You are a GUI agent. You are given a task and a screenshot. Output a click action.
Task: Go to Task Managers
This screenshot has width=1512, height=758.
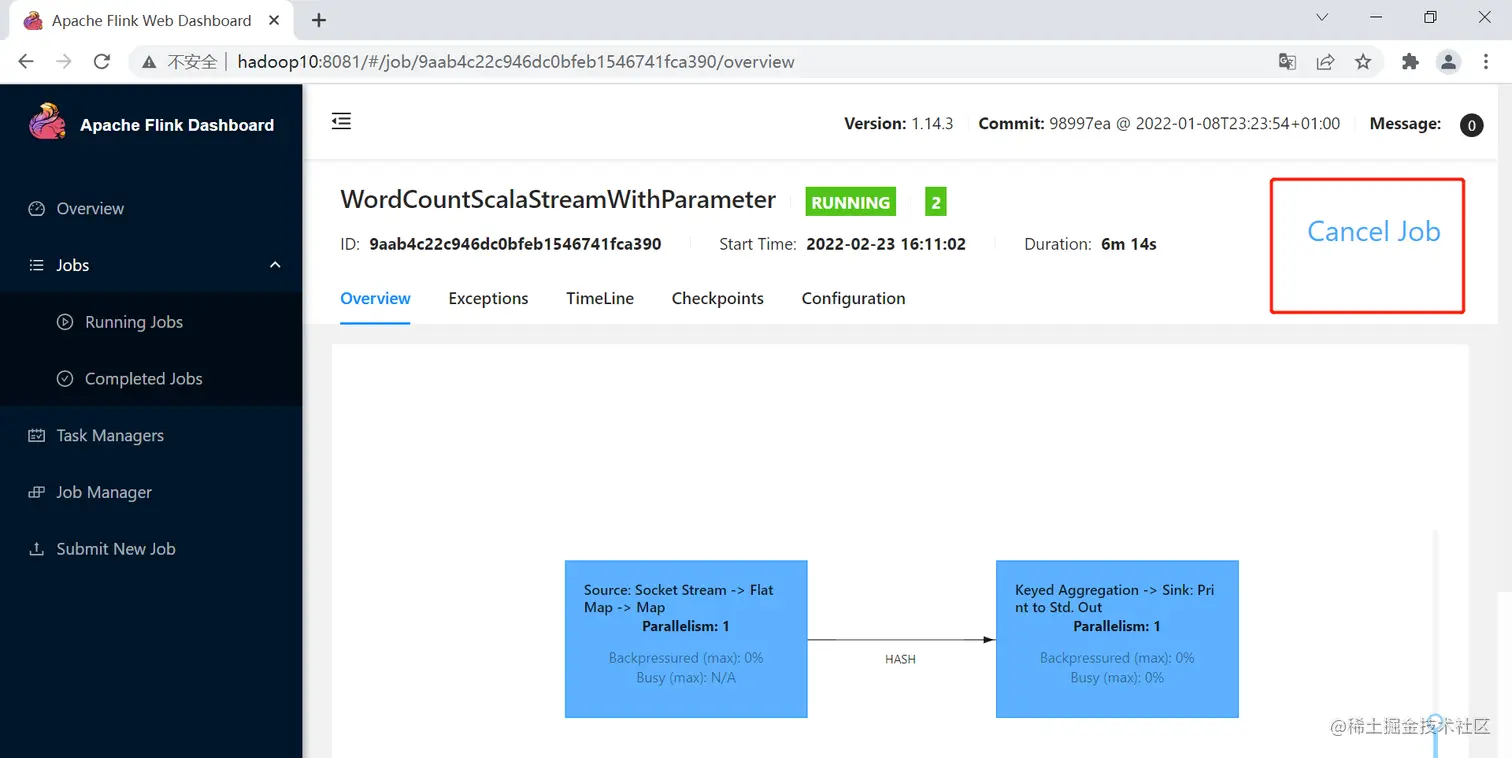(110, 436)
